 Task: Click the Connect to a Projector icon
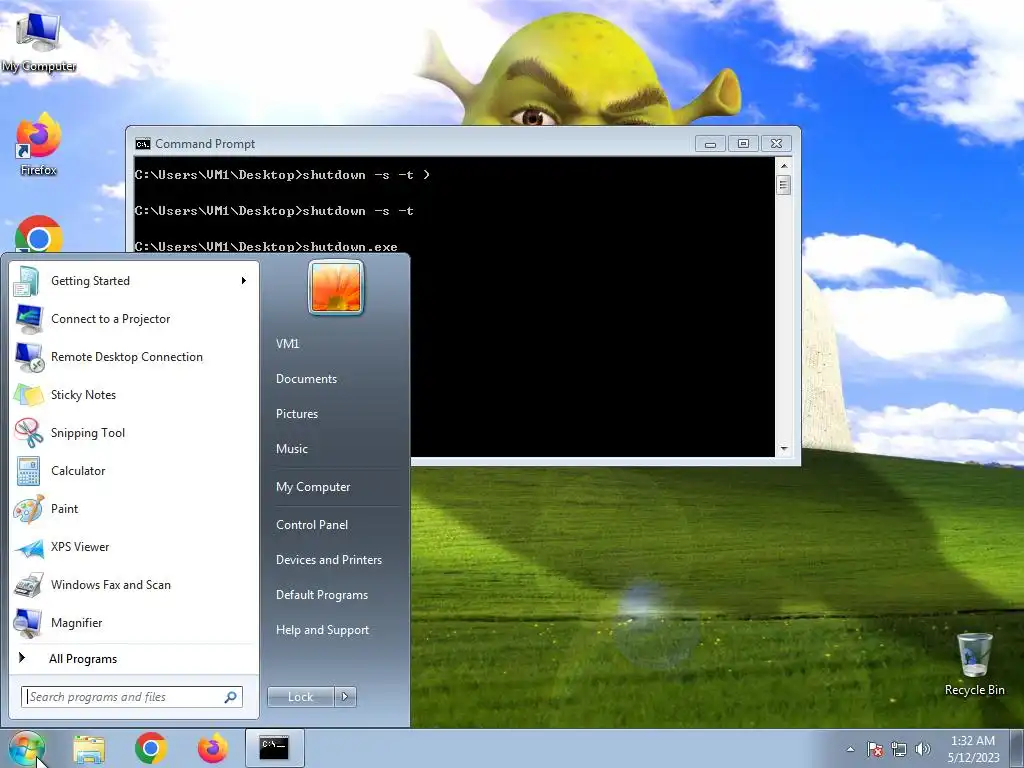click(29, 319)
